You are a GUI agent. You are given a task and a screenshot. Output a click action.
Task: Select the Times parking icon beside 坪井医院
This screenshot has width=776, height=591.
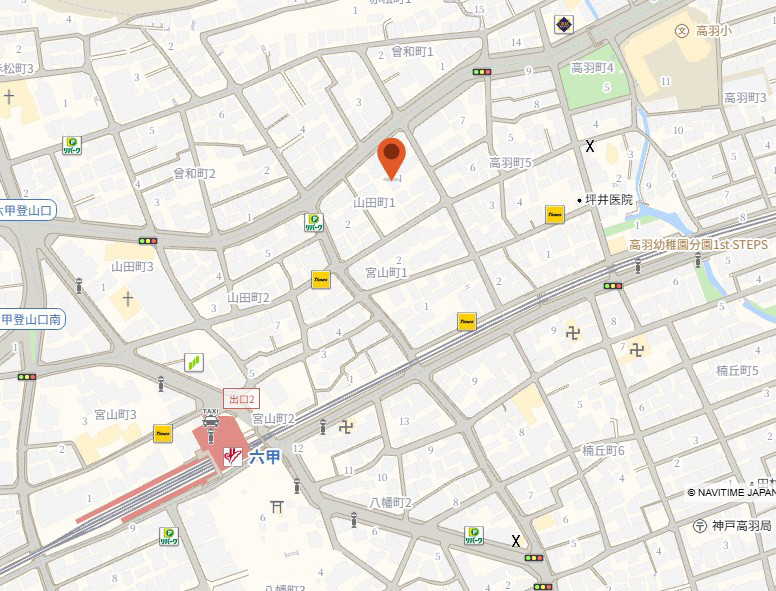click(555, 214)
